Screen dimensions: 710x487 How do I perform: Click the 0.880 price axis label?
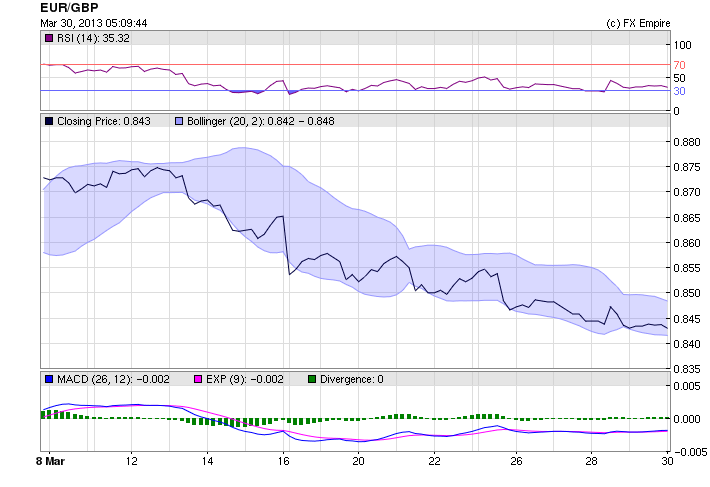tap(686, 142)
